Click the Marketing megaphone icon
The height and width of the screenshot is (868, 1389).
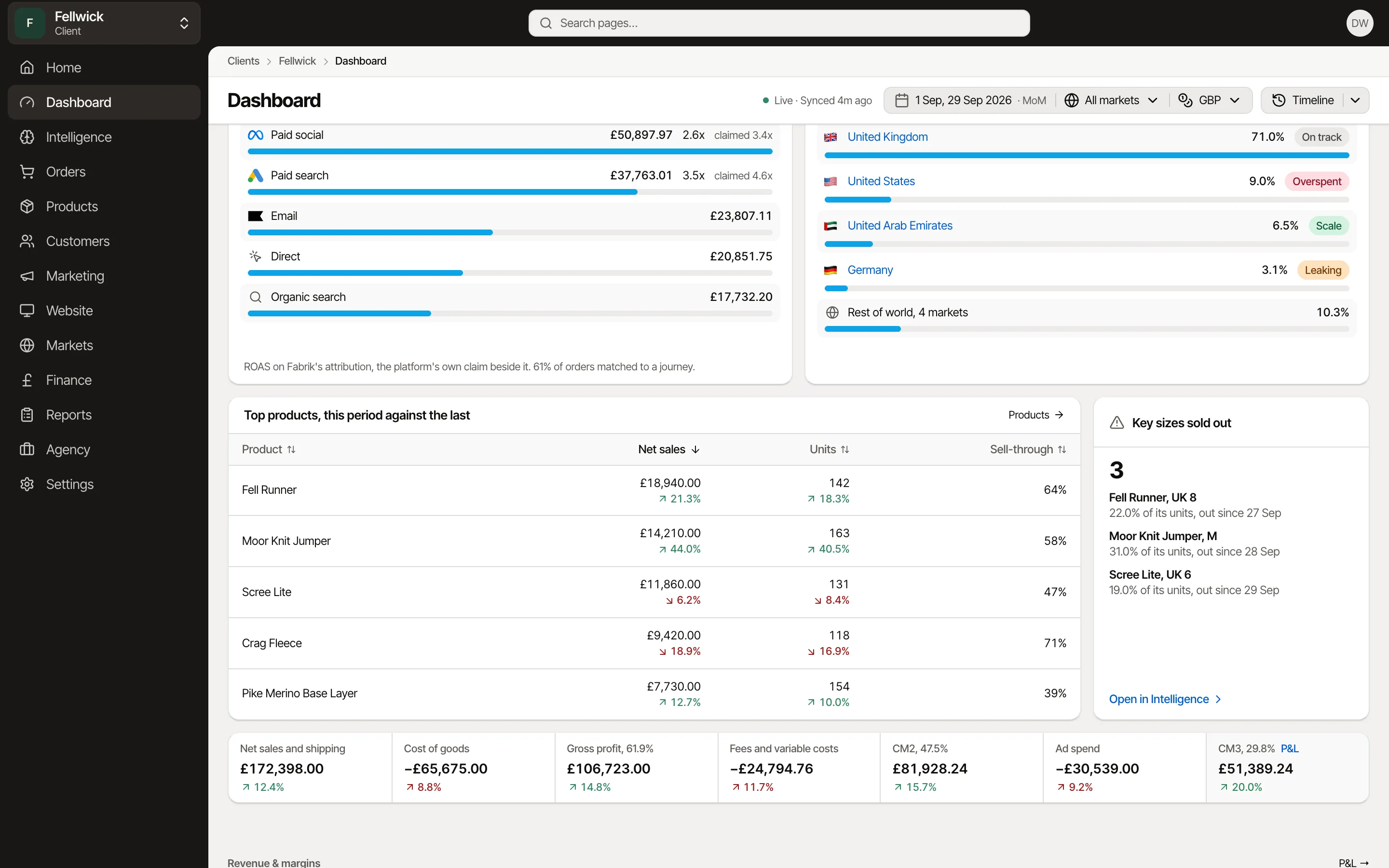(27, 276)
